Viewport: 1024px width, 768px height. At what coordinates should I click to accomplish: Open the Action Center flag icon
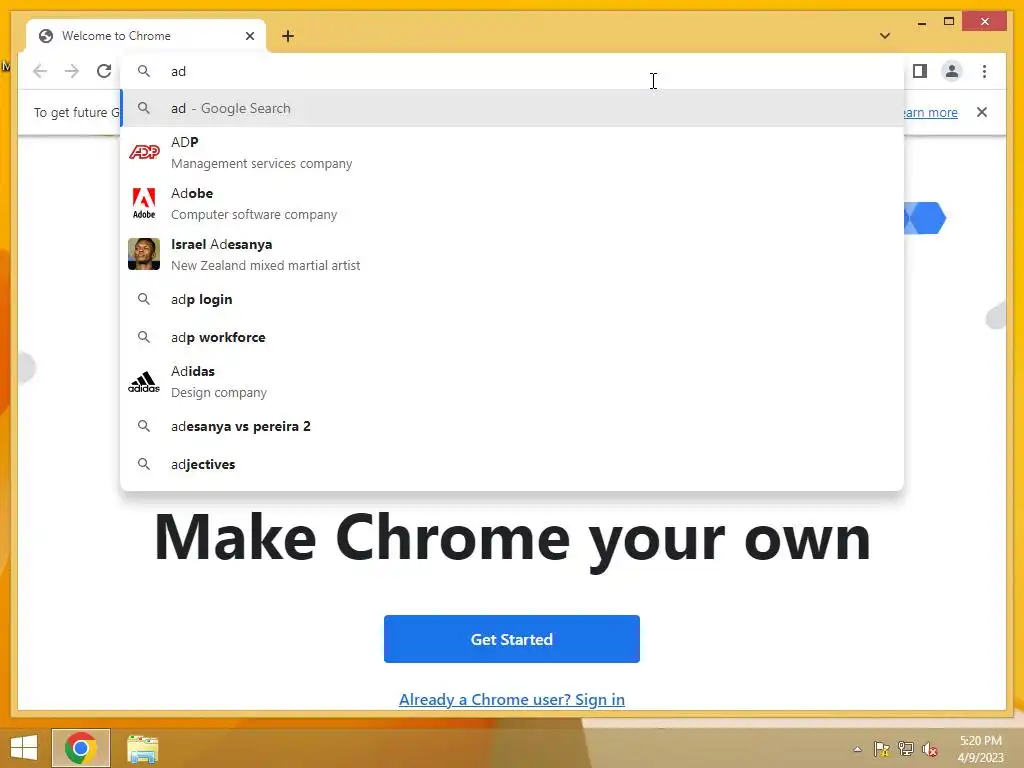click(x=882, y=749)
